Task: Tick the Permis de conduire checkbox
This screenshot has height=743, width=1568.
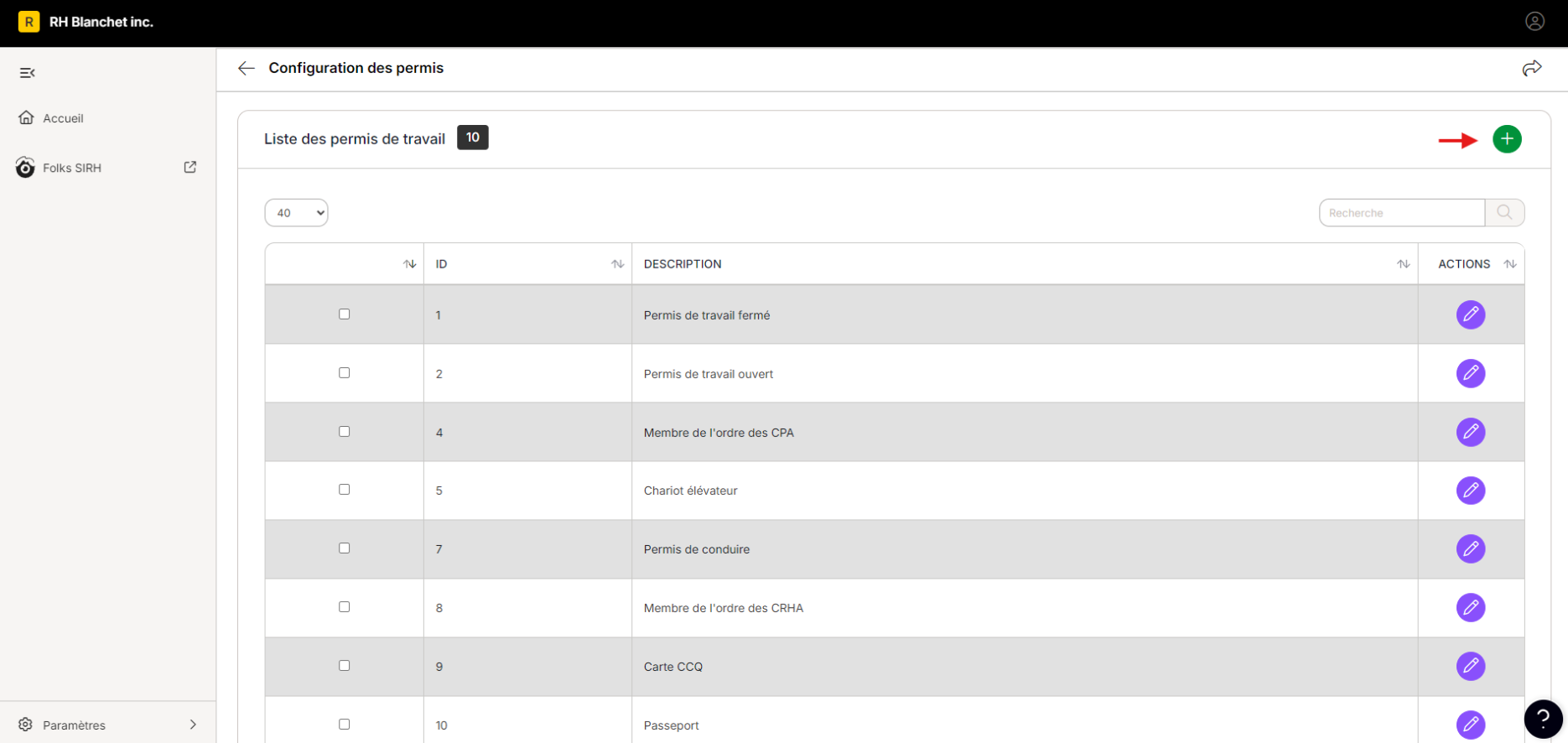Action: coord(344,548)
